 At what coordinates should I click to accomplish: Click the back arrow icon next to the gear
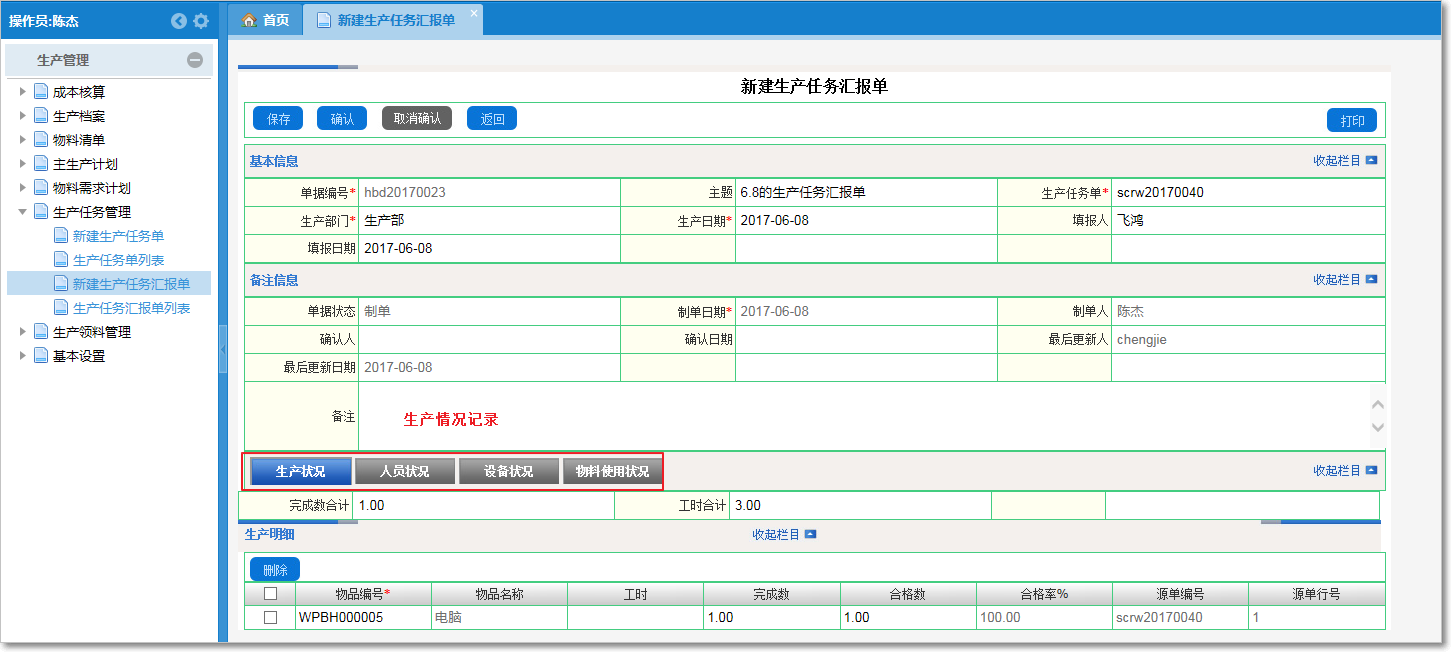pos(179,20)
